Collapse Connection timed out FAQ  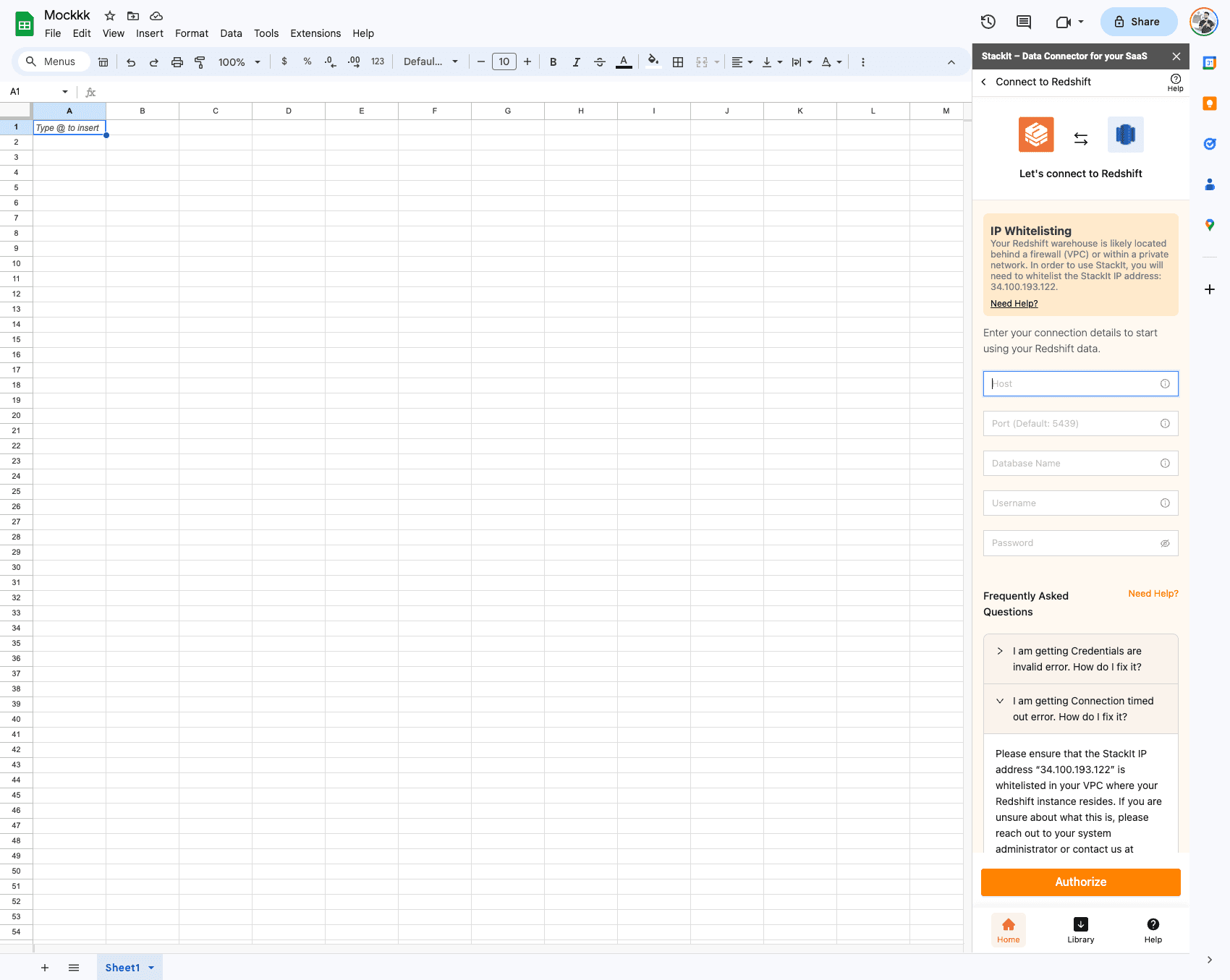1081,709
